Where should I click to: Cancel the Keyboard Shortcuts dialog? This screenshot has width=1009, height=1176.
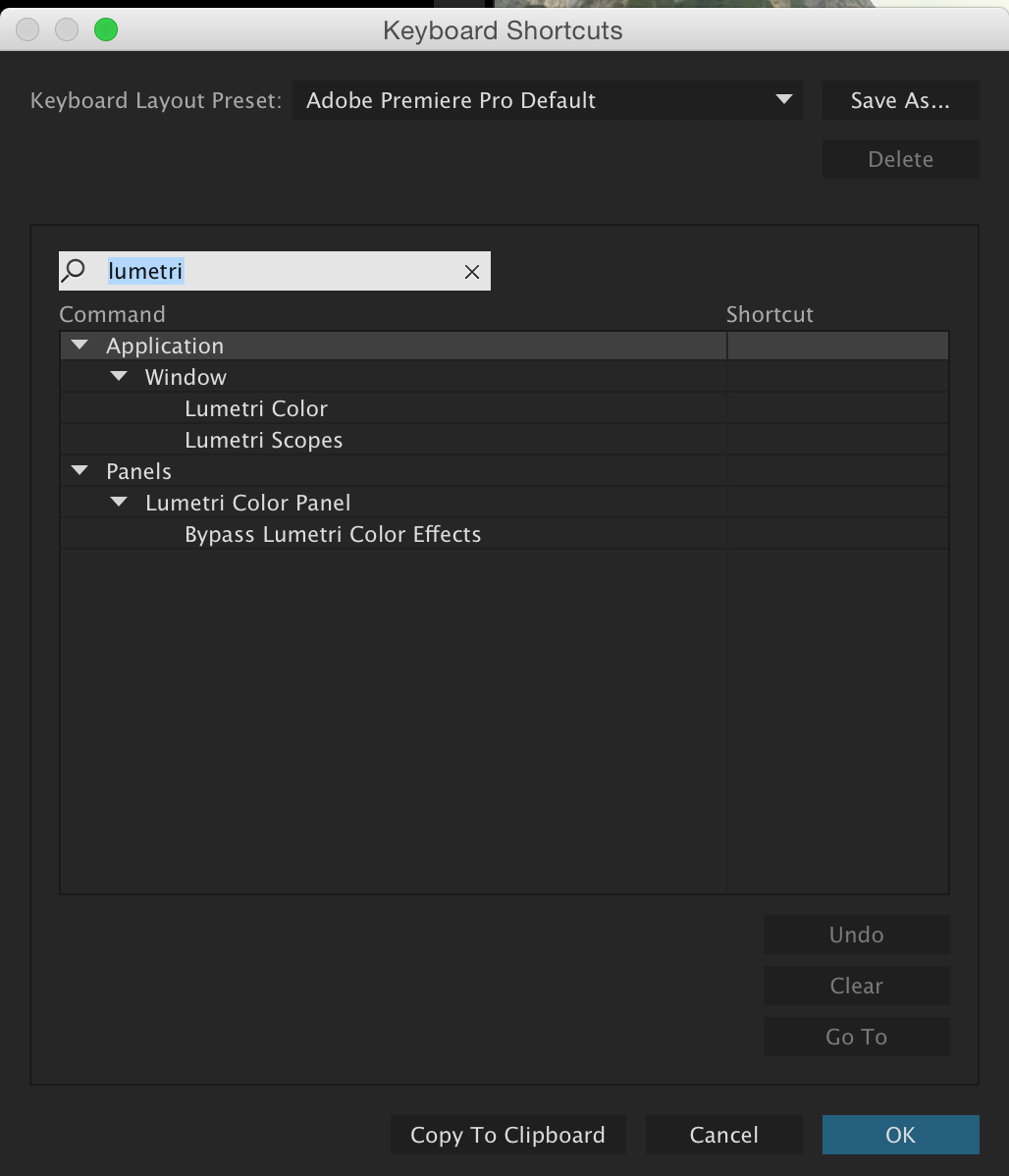point(724,1135)
